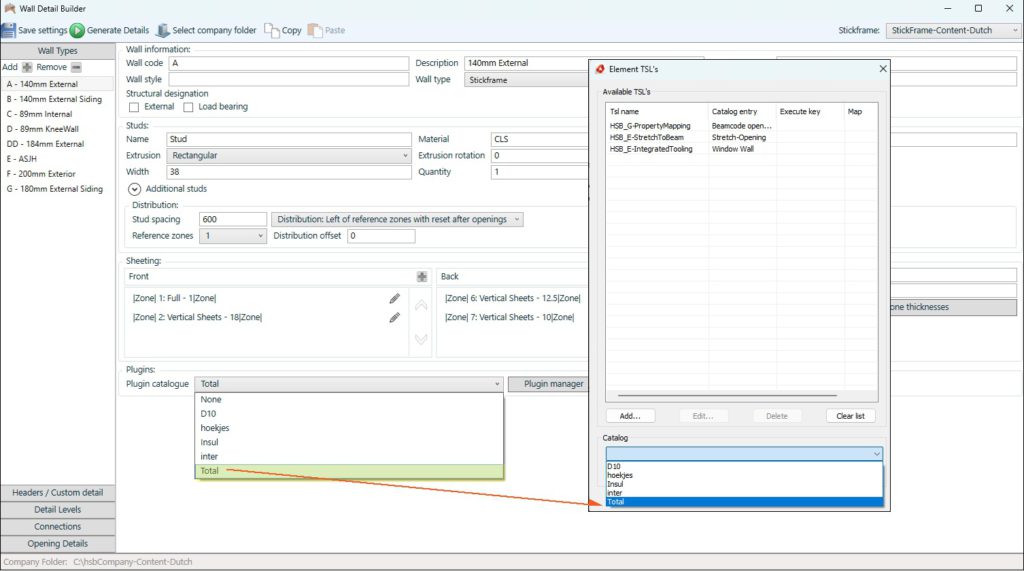Click the Delete button in Element TSL's
Viewport: 1024px width, 571px height.
point(777,416)
